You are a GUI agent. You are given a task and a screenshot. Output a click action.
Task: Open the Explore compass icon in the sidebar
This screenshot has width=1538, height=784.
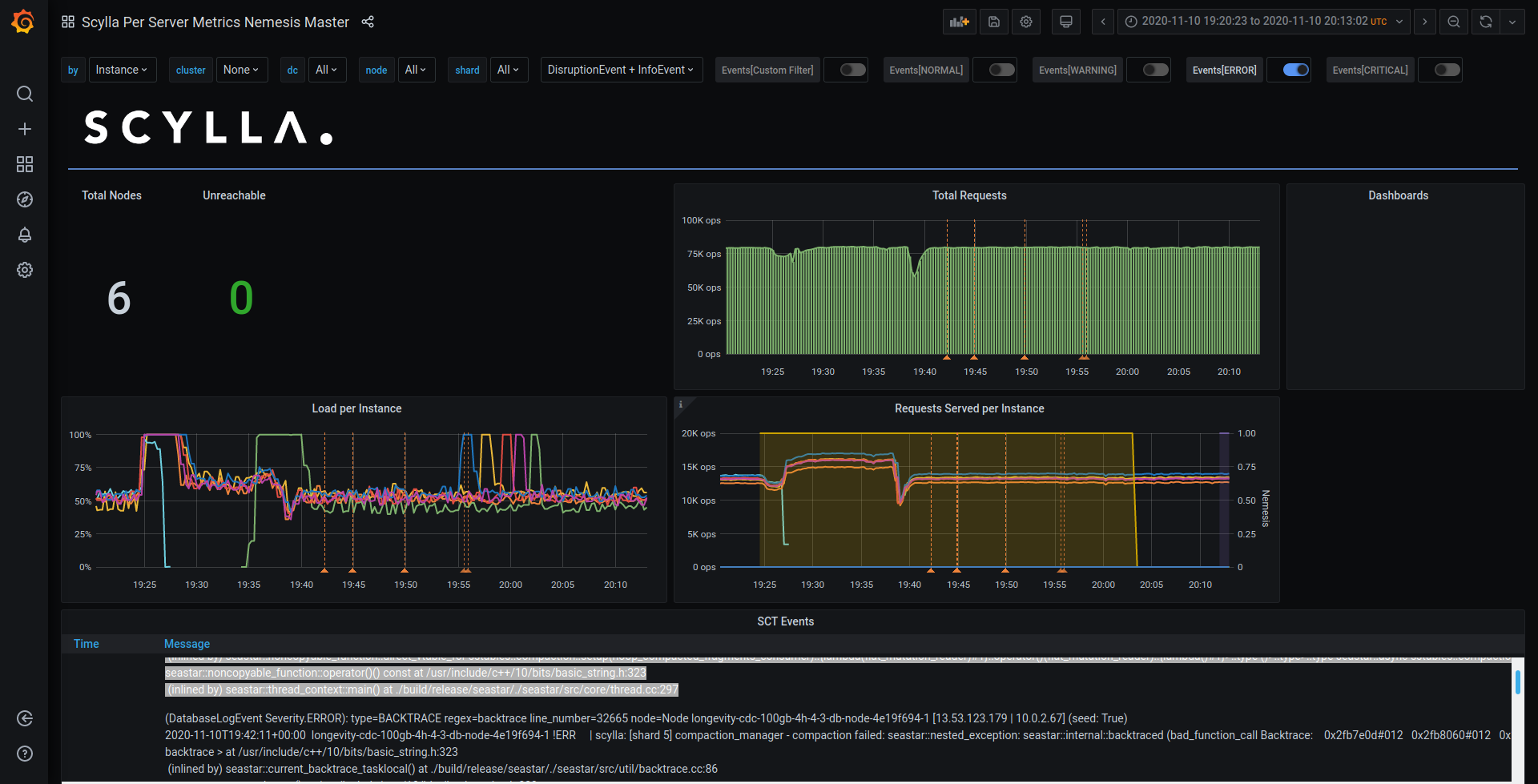24,199
